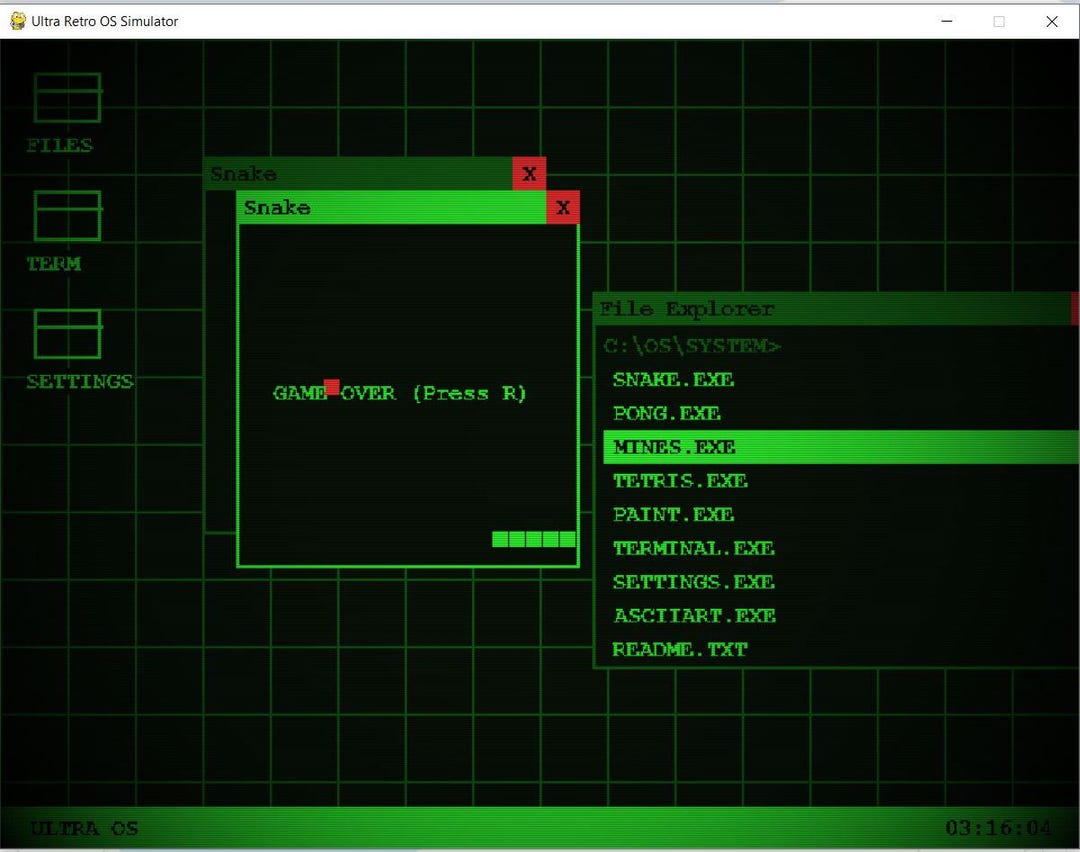The image size is (1080, 852).
Task: Select the highlighted MINES.EXE entry
Action: click(841, 447)
